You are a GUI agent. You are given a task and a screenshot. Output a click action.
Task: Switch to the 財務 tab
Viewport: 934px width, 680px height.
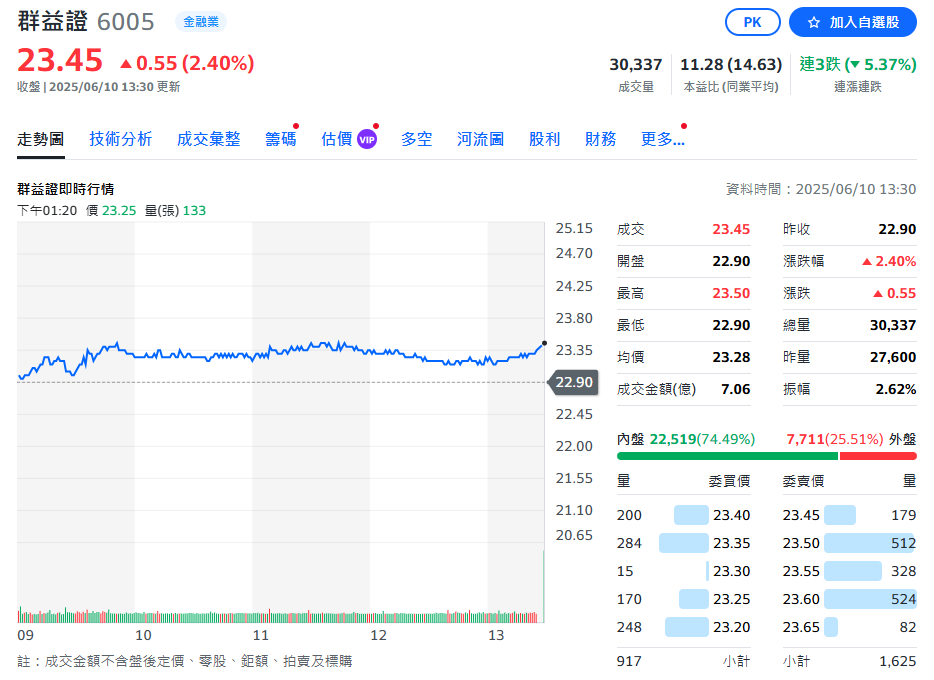point(600,139)
